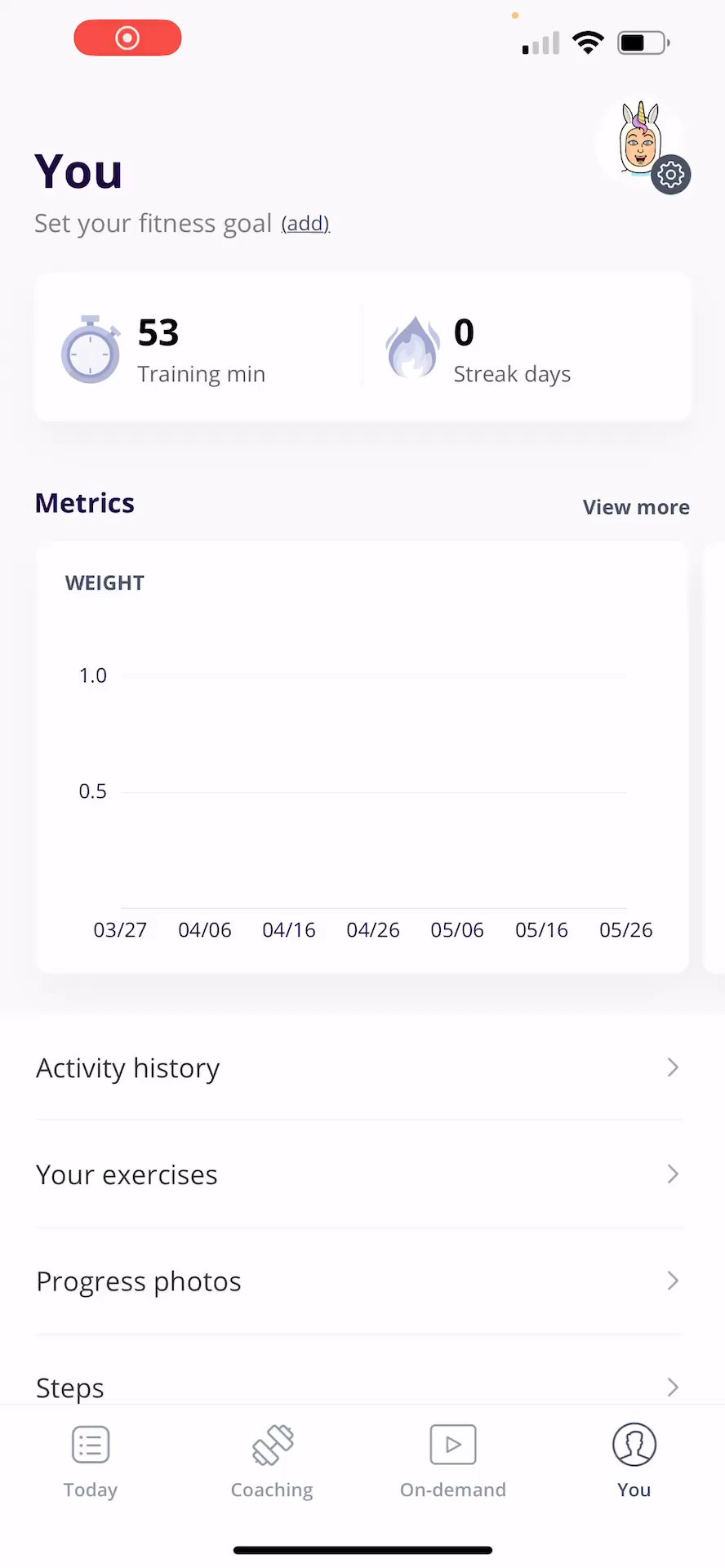Screen dimensions: 725x1568
Task: Expand the Steps row chevron
Action: (x=673, y=1387)
